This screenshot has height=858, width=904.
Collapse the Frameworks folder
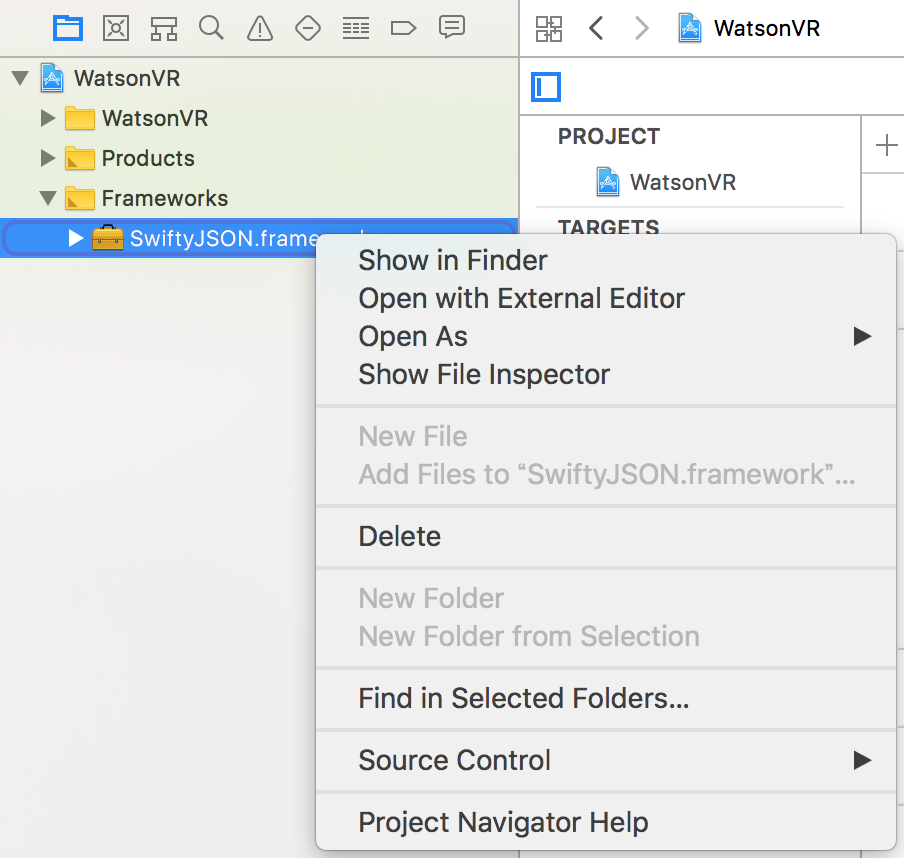pyautogui.click(x=48, y=198)
